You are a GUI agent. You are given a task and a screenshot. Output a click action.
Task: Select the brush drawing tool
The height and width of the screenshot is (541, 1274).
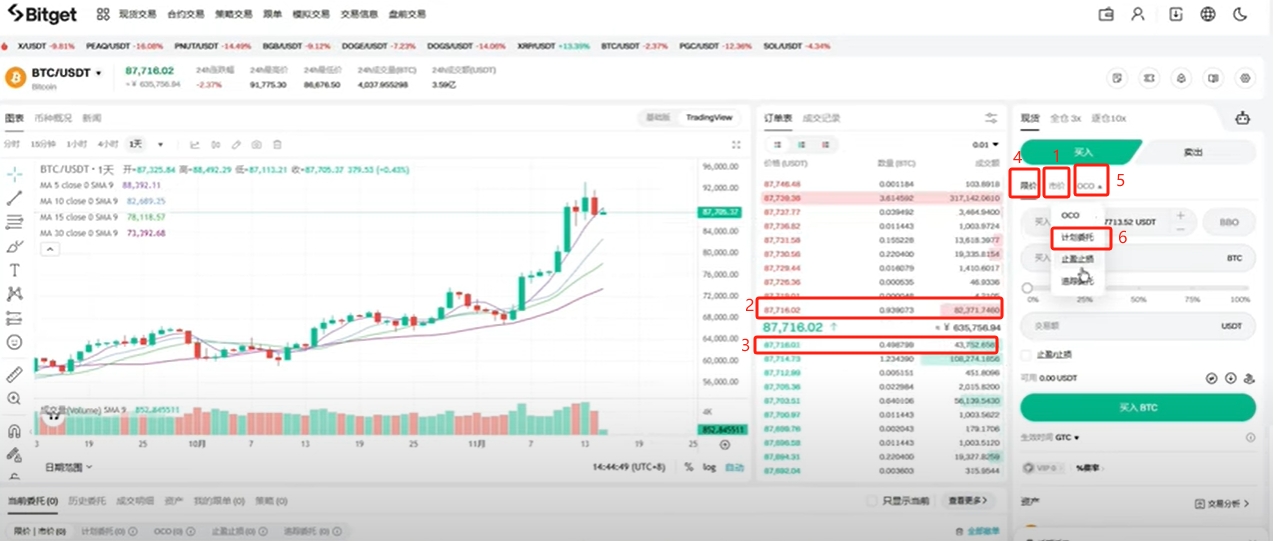(14, 246)
